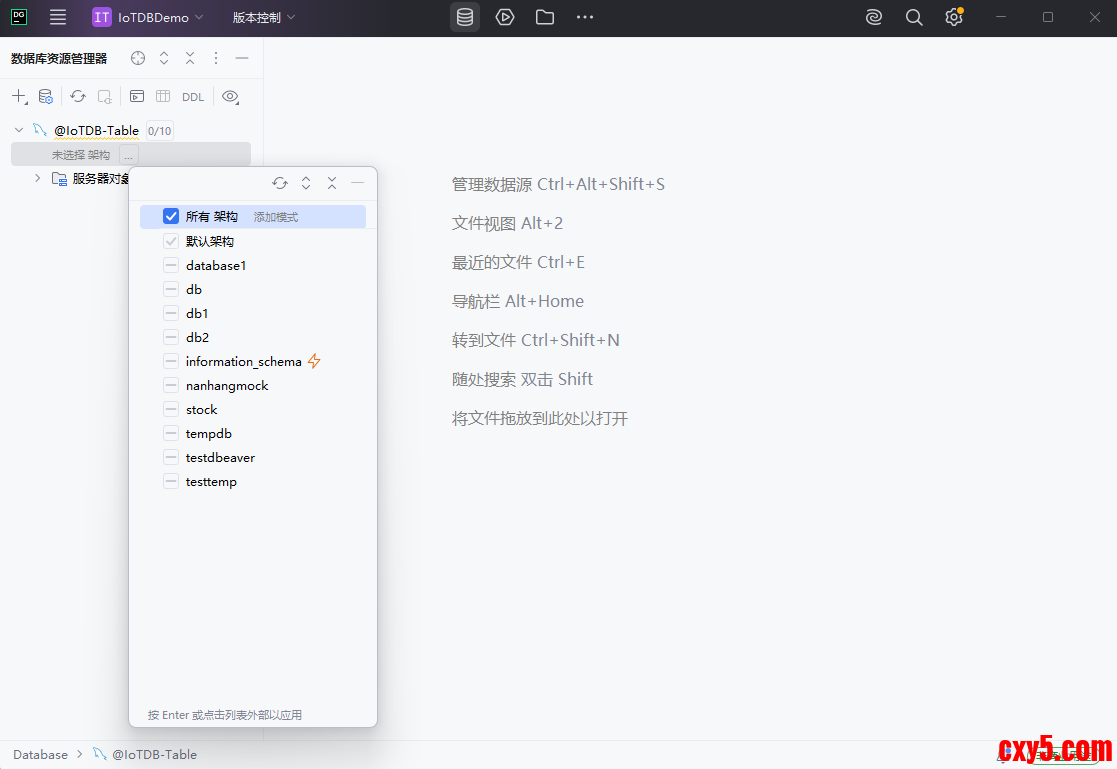Check the database1 schema checkbox
This screenshot has height=769, width=1117.
171,265
